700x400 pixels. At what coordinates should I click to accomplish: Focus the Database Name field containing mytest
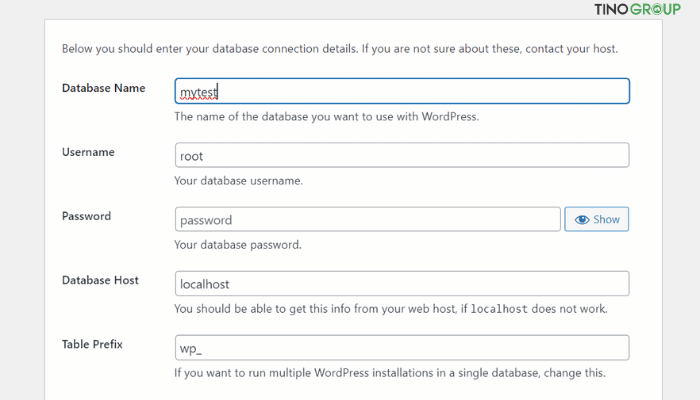(402, 91)
